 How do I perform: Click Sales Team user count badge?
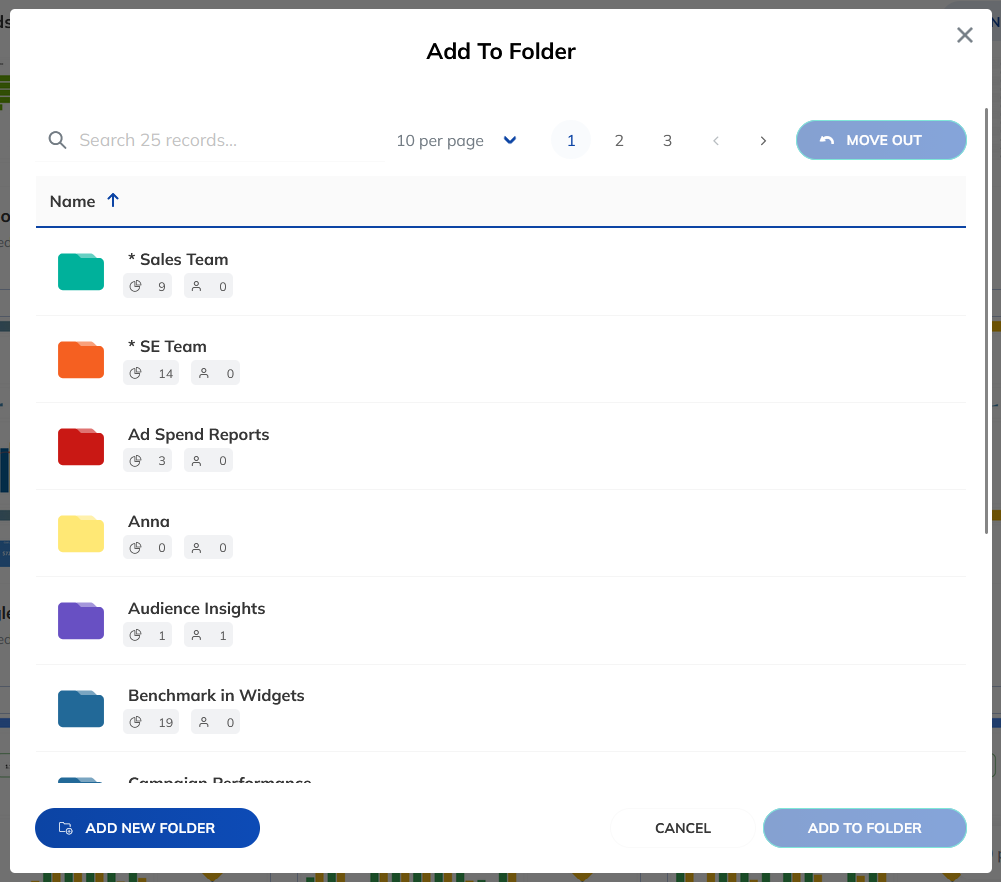click(x=209, y=286)
